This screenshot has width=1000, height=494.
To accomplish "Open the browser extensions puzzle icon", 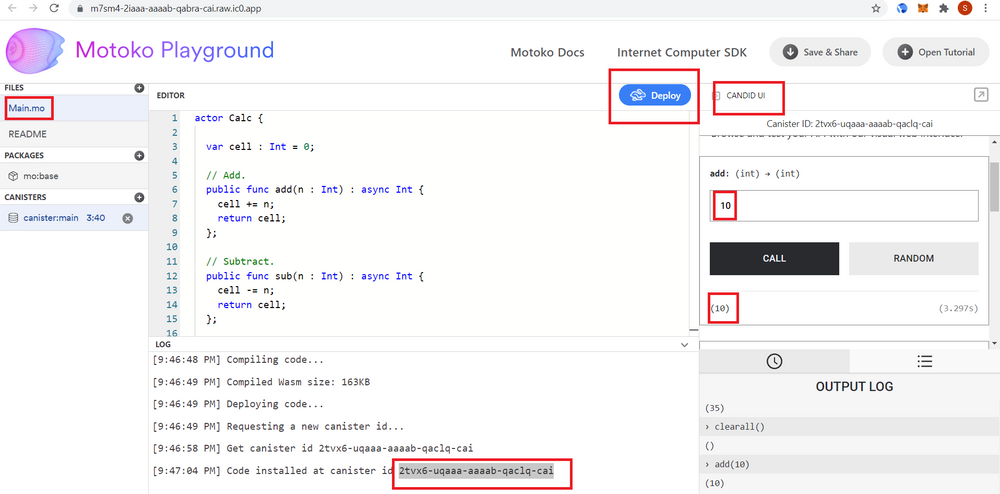I will pos(943,9).
